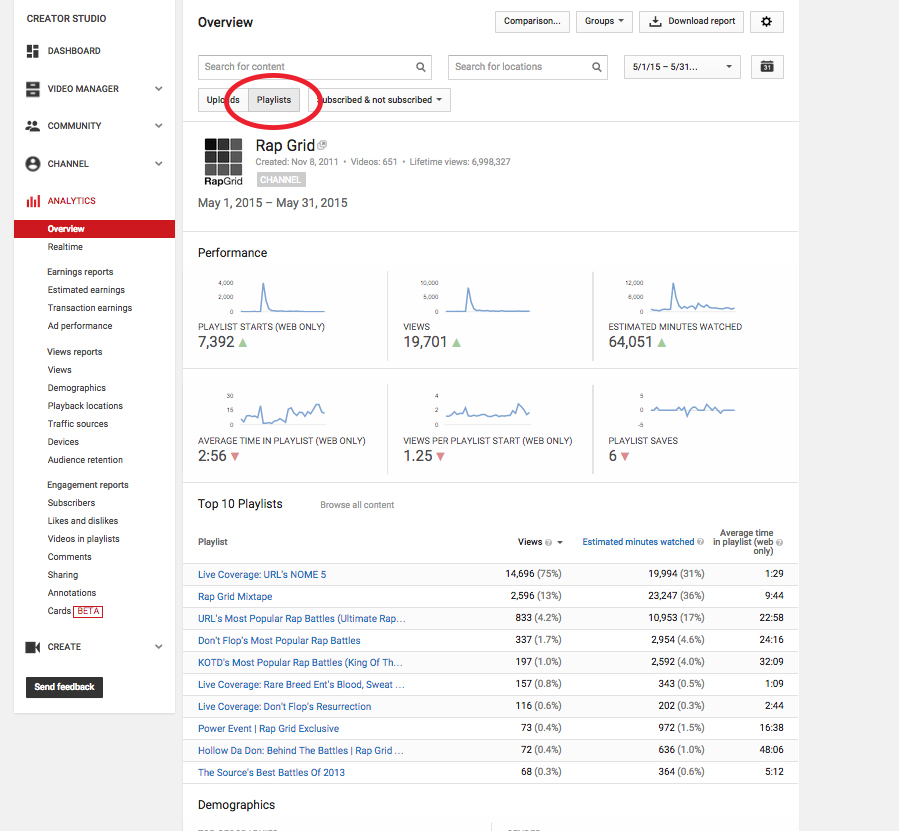Open Live Coverage: URL's NOME 5 playlist

pyautogui.click(x=262, y=575)
